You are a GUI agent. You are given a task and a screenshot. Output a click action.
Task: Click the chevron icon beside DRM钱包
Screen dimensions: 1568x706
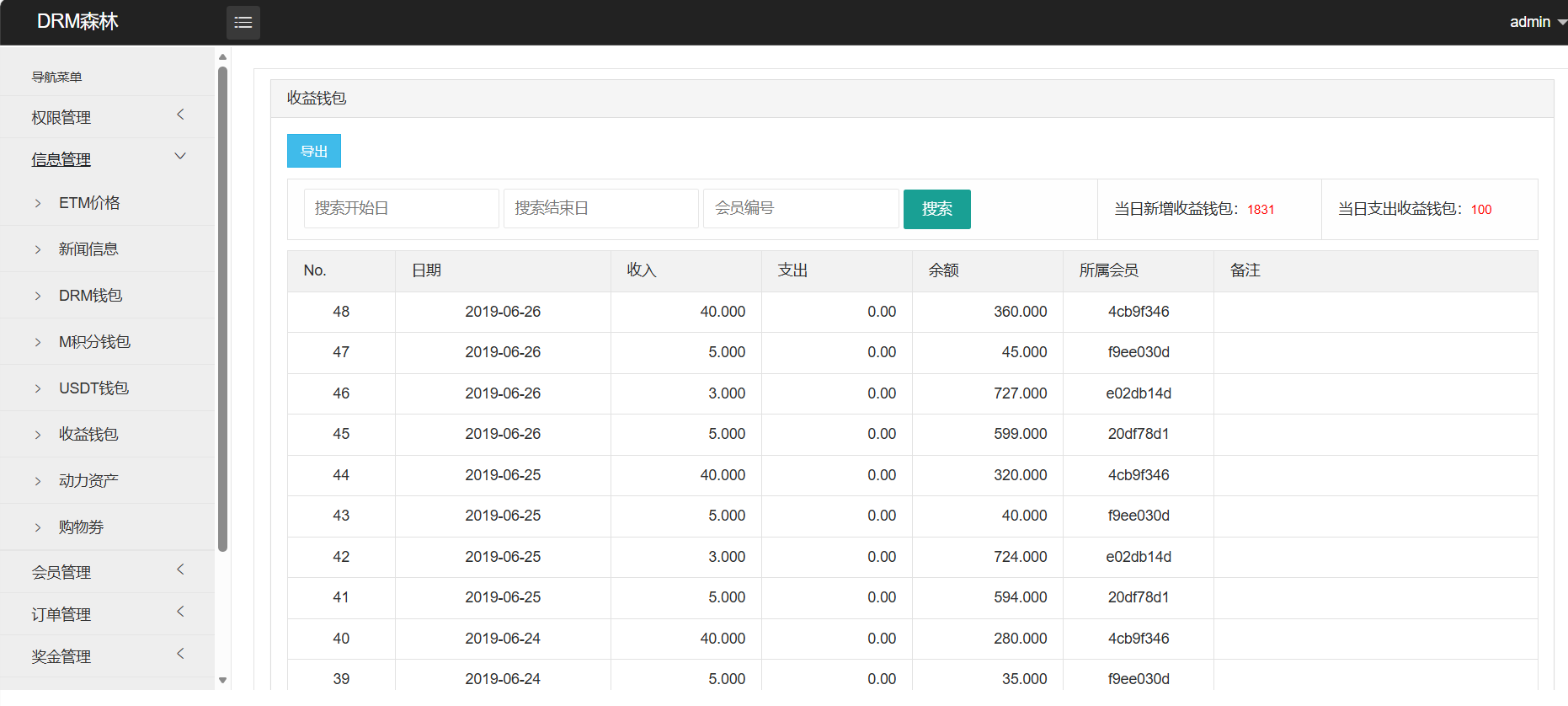[38, 296]
